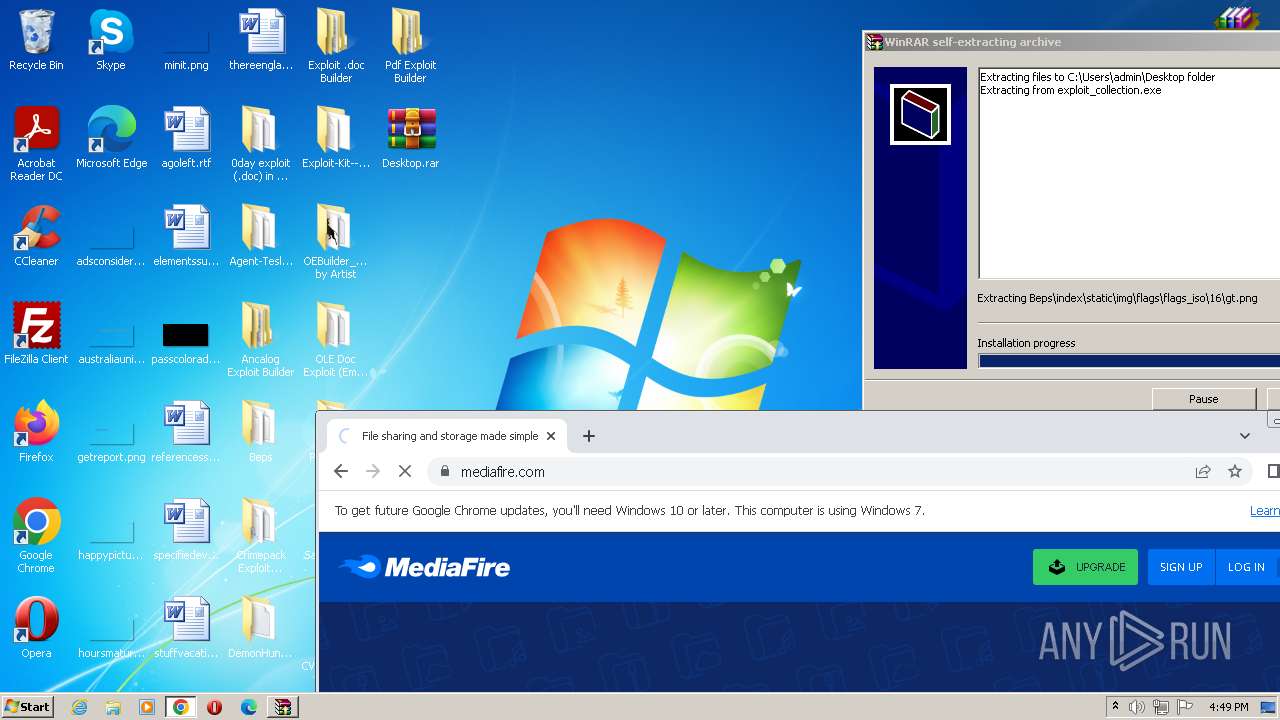The width and height of the screenshot is (1280, 720).
Task: Click the LOG IN button
Action: pos(1246,567)
